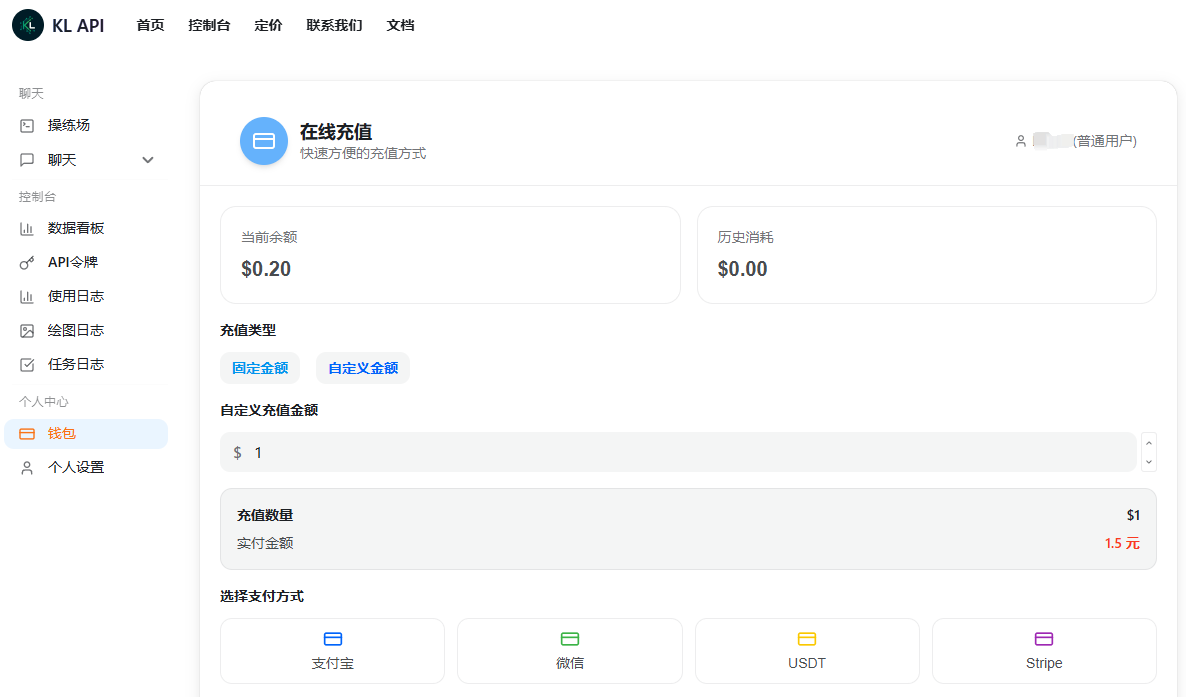Open the 文档 documentation link
Viewport: 1186px width, 697px height.
tap(400, 25)
